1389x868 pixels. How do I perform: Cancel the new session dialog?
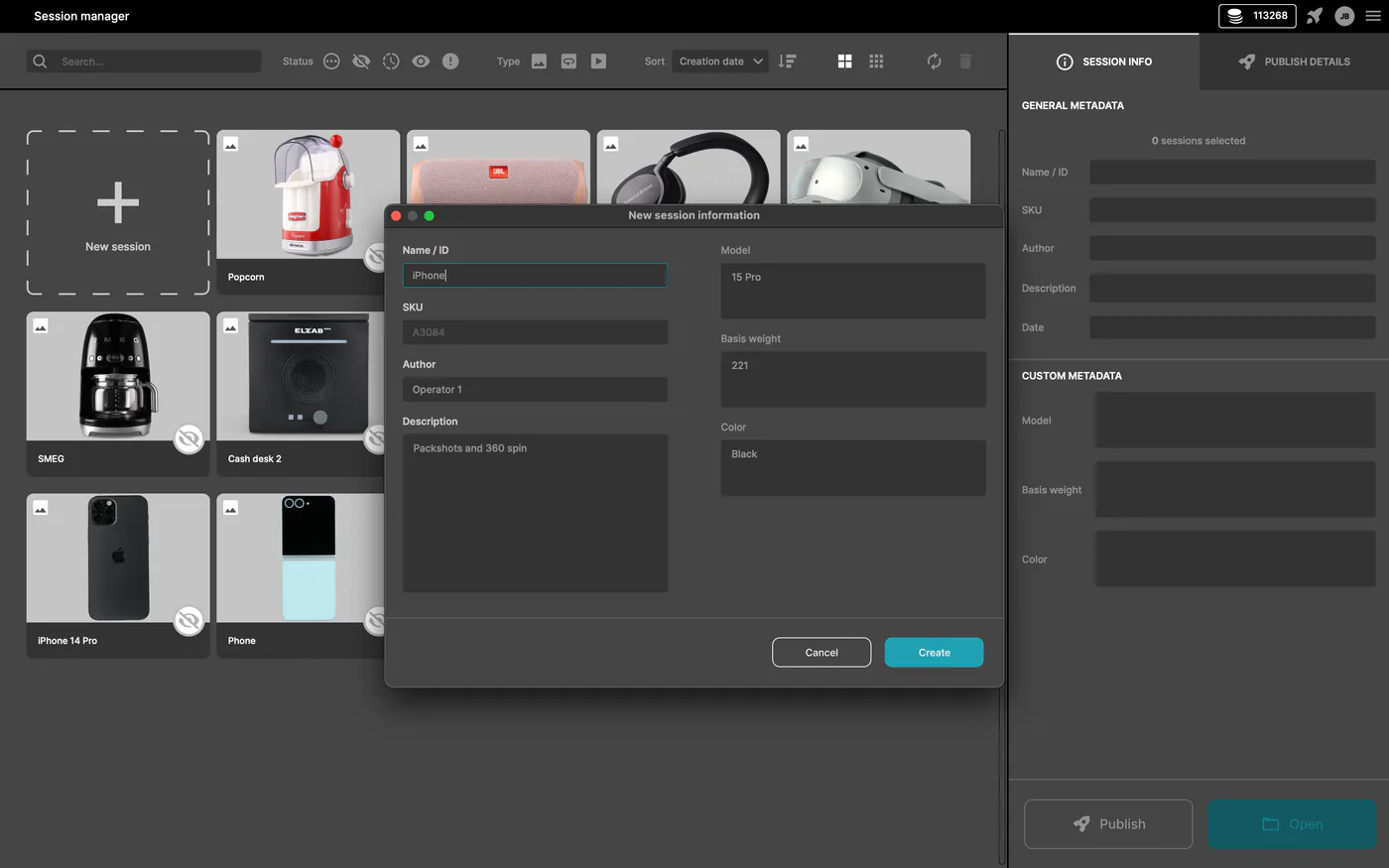(821, 653)
